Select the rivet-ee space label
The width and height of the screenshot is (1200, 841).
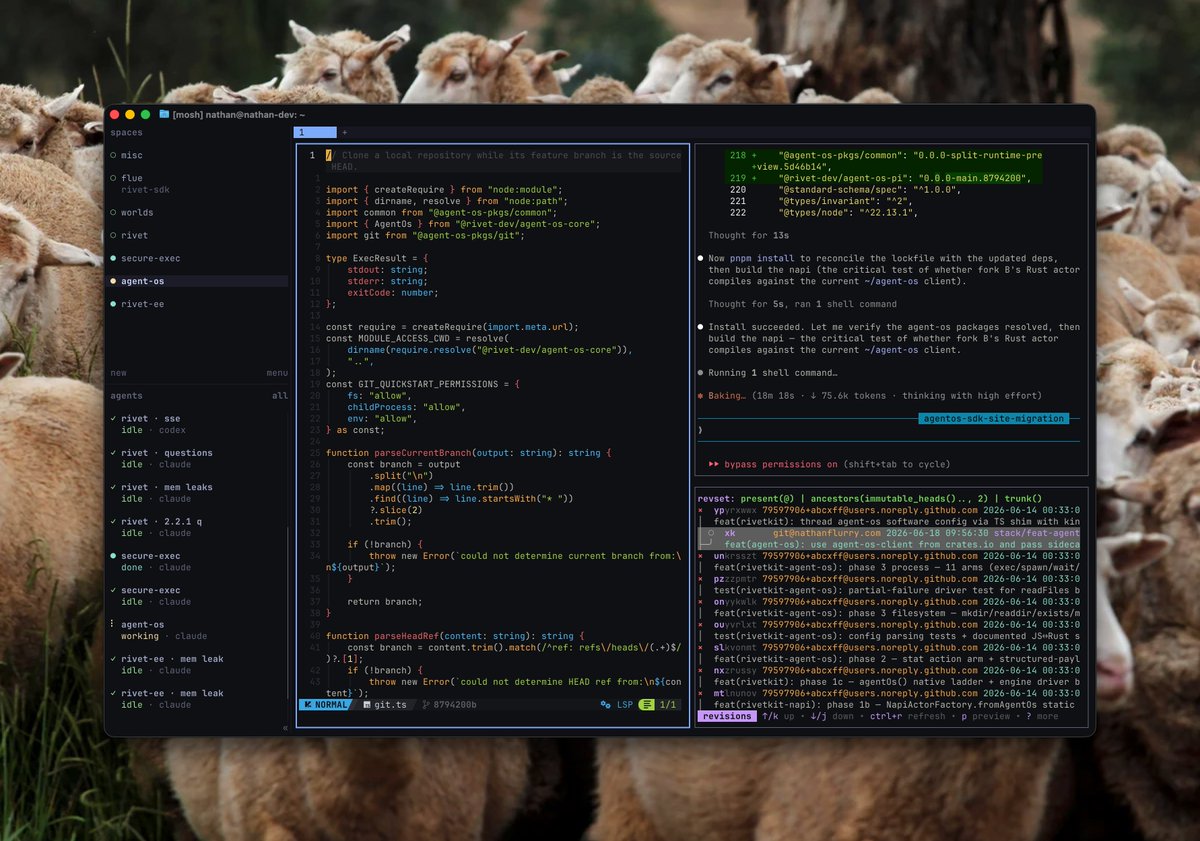[x=143, y=304]
